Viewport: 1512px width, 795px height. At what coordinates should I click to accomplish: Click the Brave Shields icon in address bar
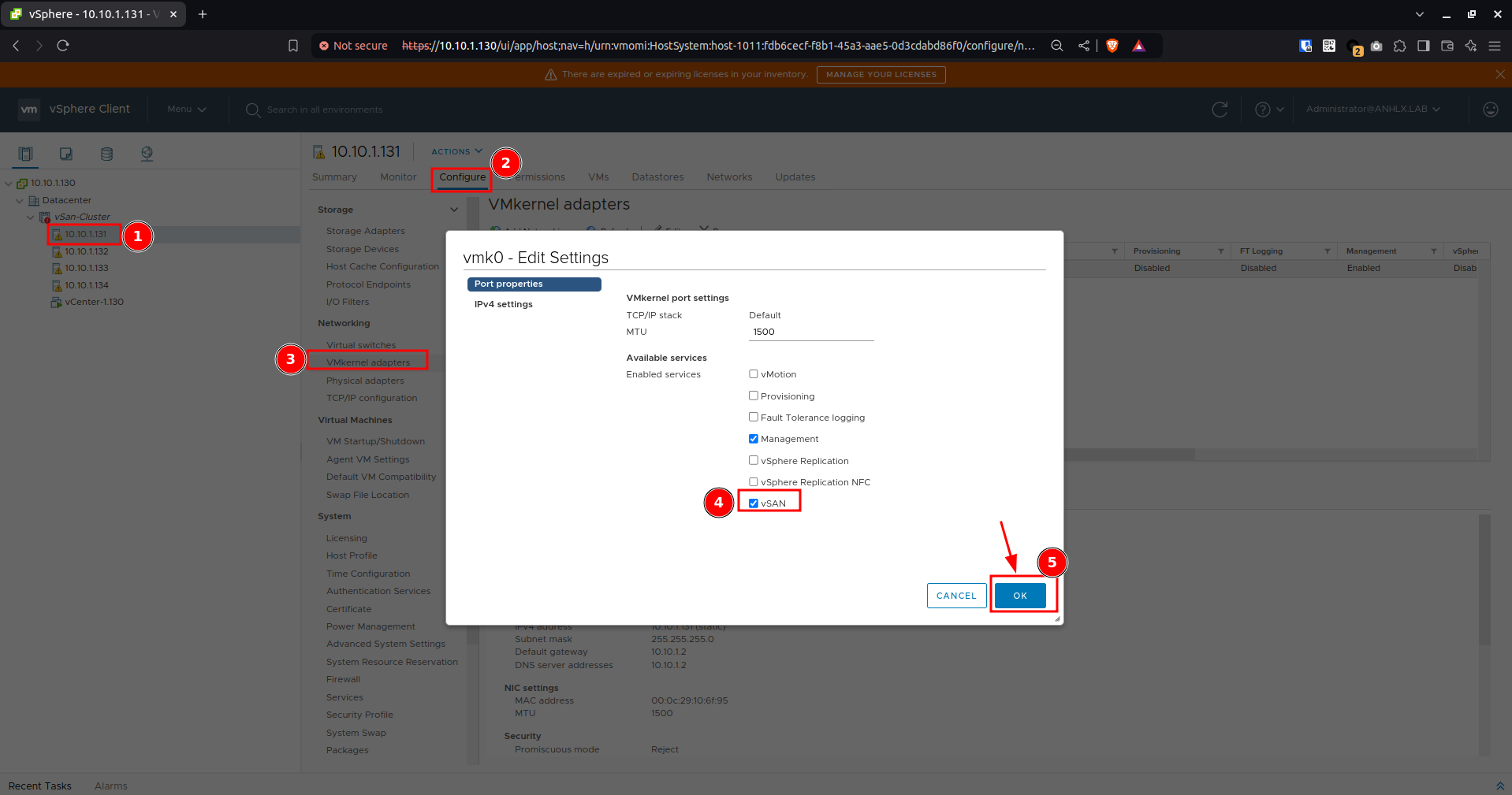click(1112, 46)
